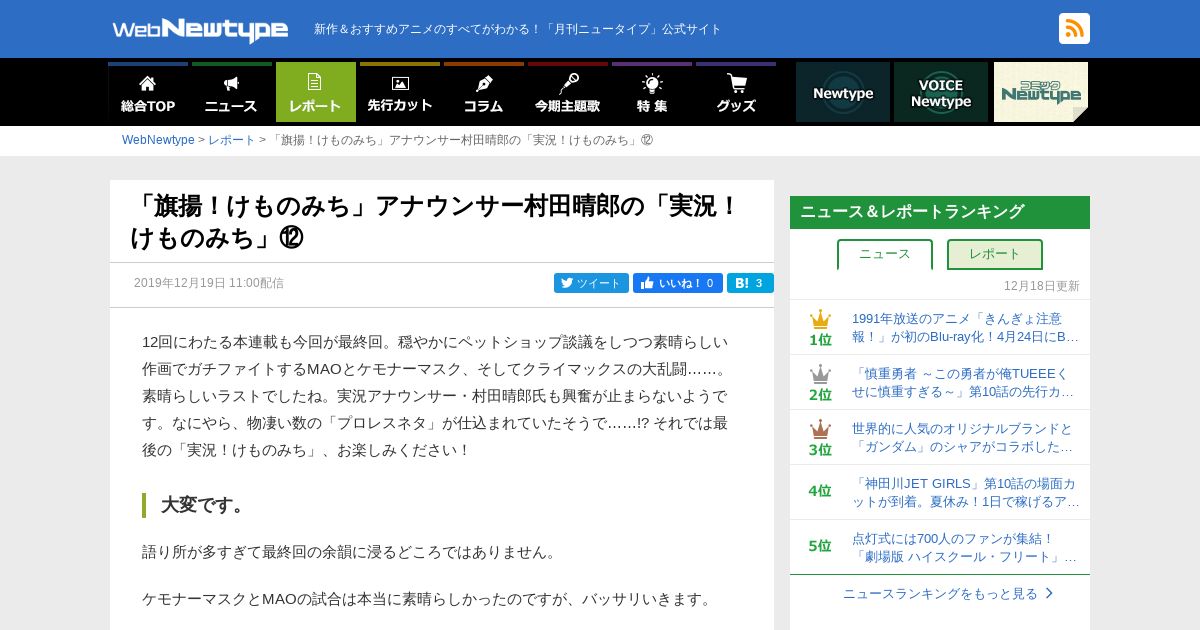The height and width of the screenshot is (630, 1200).
Task: Follow the WebNewtype breadcrumb link
Action: [158, 140]
